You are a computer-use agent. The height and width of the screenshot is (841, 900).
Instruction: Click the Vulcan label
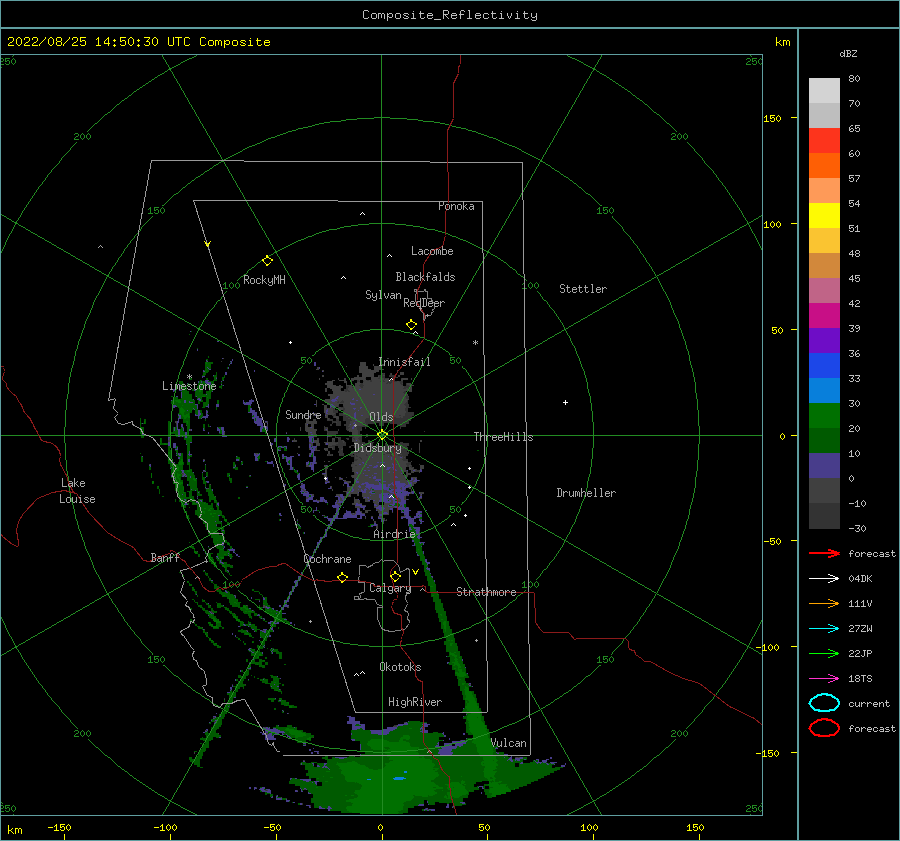(x=509, y=743)
